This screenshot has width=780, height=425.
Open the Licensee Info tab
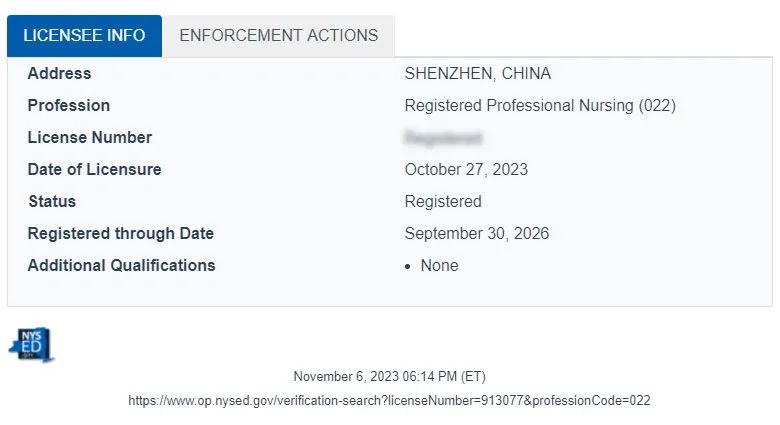coord(84,36)
